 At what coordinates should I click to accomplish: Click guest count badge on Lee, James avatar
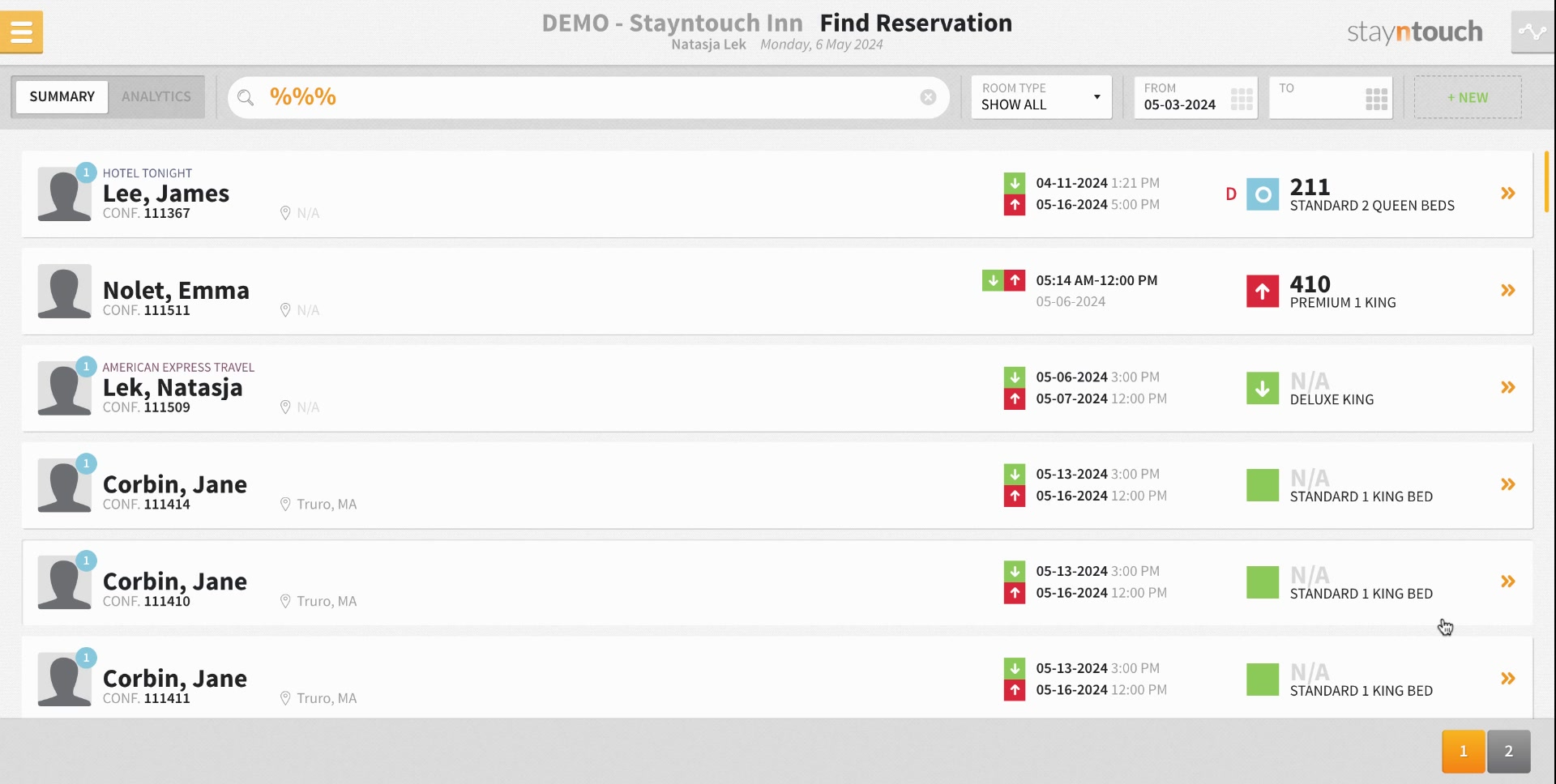[86, 173]
